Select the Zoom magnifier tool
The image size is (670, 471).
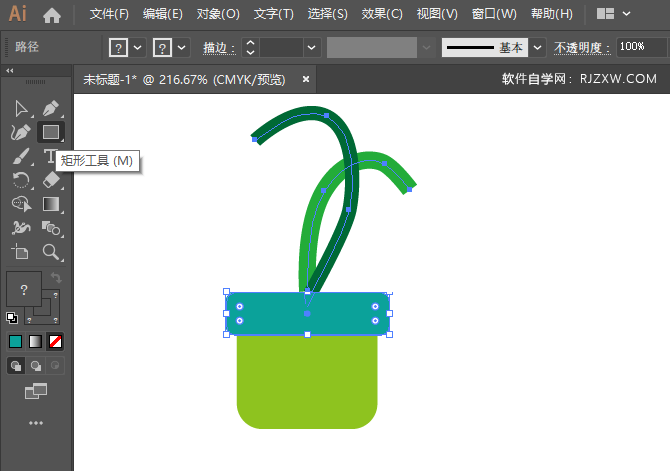(51, 252)
